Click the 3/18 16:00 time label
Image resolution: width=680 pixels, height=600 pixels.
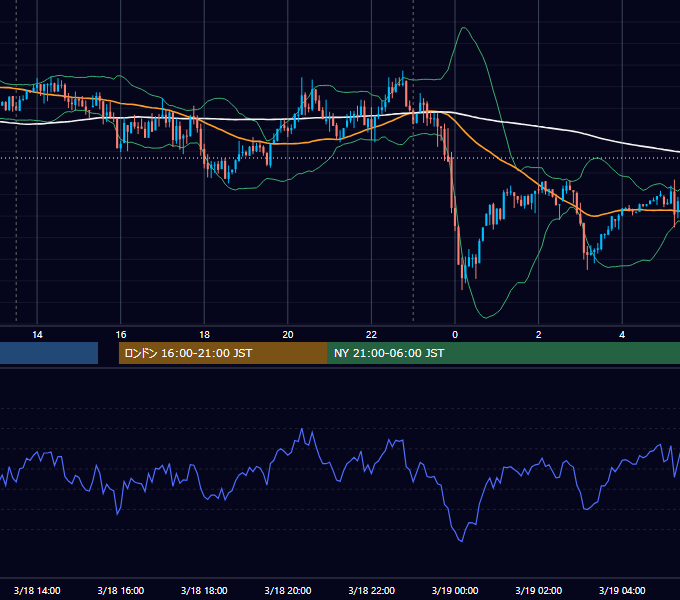tap(121, 590)
